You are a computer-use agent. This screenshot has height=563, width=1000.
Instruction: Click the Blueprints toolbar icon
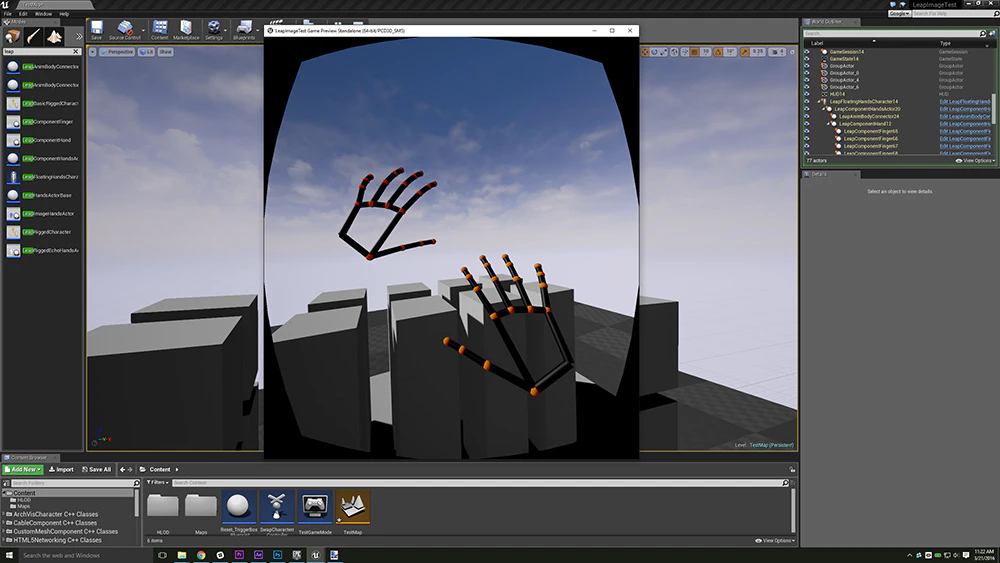[x=244, y=30]
